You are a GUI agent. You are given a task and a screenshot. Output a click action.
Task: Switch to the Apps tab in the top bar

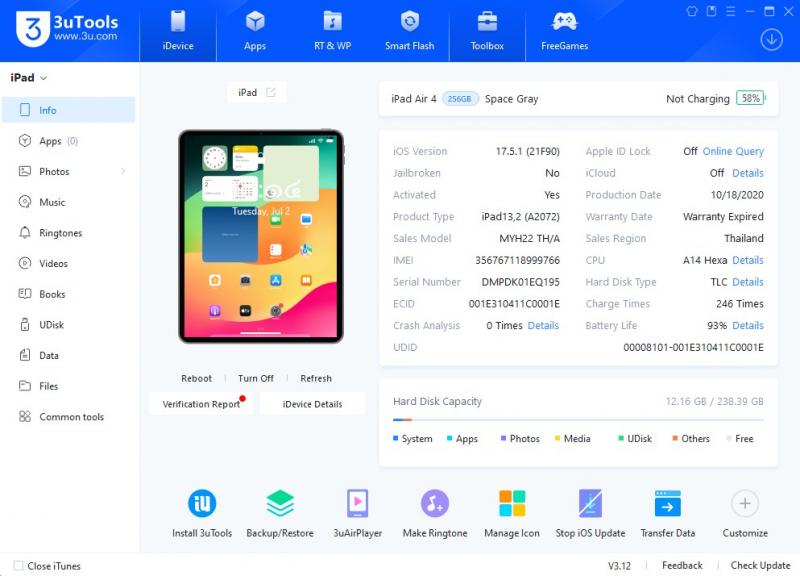(255, 31)
